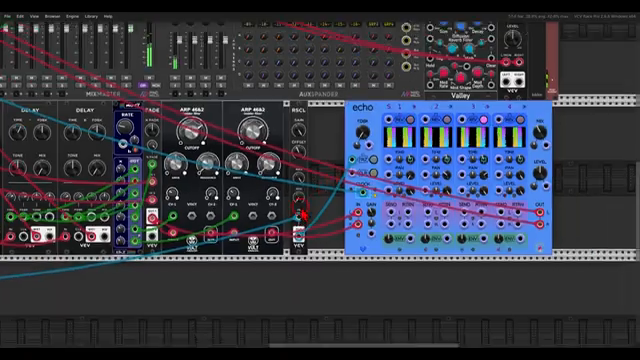This screenshot has width=640, height=360.
Task: Click the first ARP 4682 INPUT port
Action: tap(173, 233)
